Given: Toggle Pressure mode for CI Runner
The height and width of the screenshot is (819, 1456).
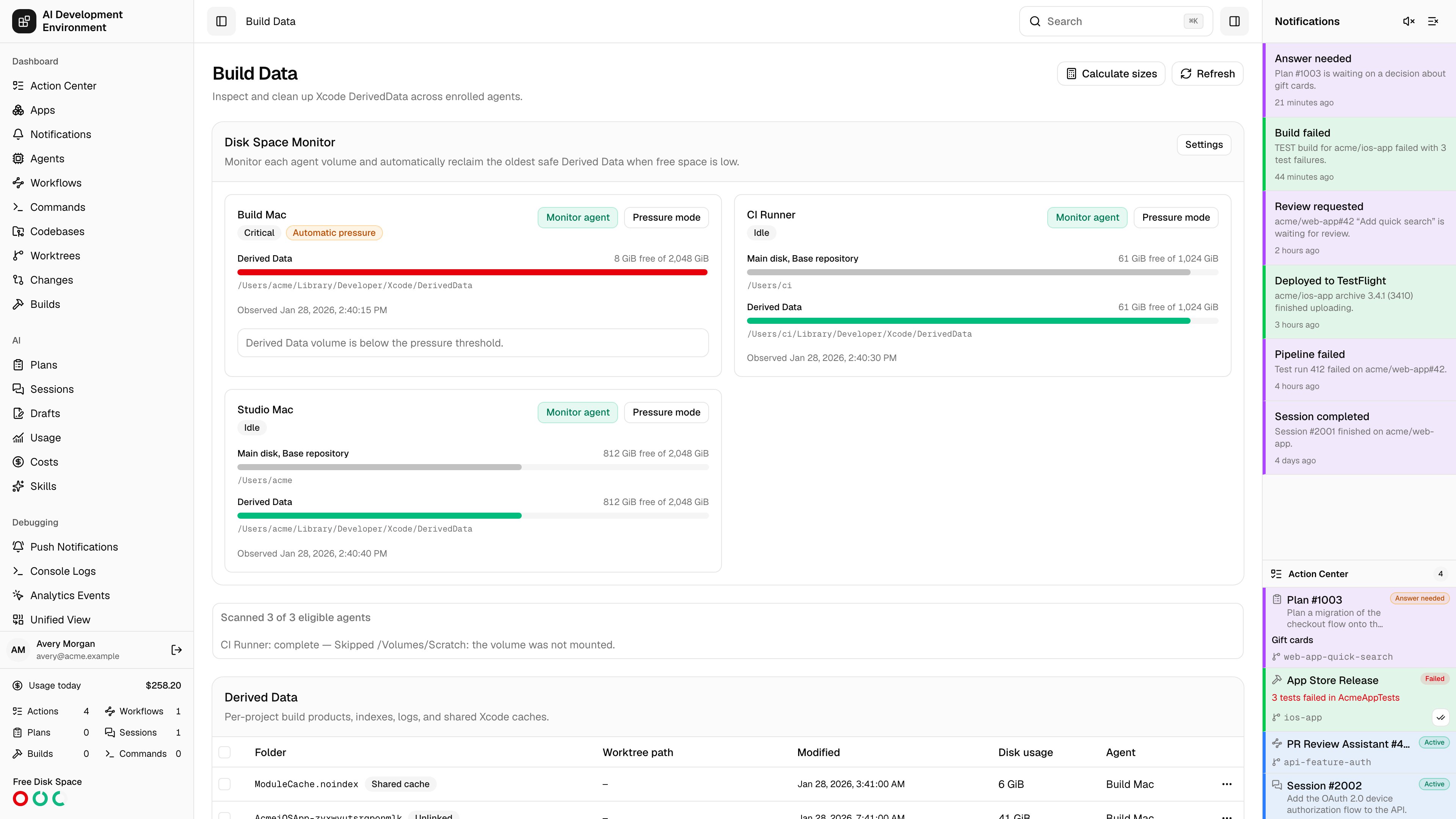Looking at the screenshot, I should click(x=1176, y=218).
